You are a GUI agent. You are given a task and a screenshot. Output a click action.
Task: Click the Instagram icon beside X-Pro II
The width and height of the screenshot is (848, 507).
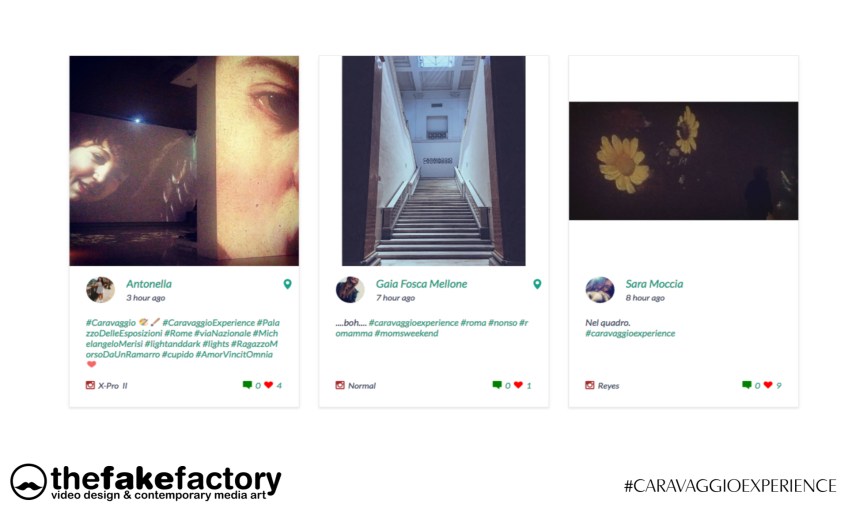click(x=90, y=385)
